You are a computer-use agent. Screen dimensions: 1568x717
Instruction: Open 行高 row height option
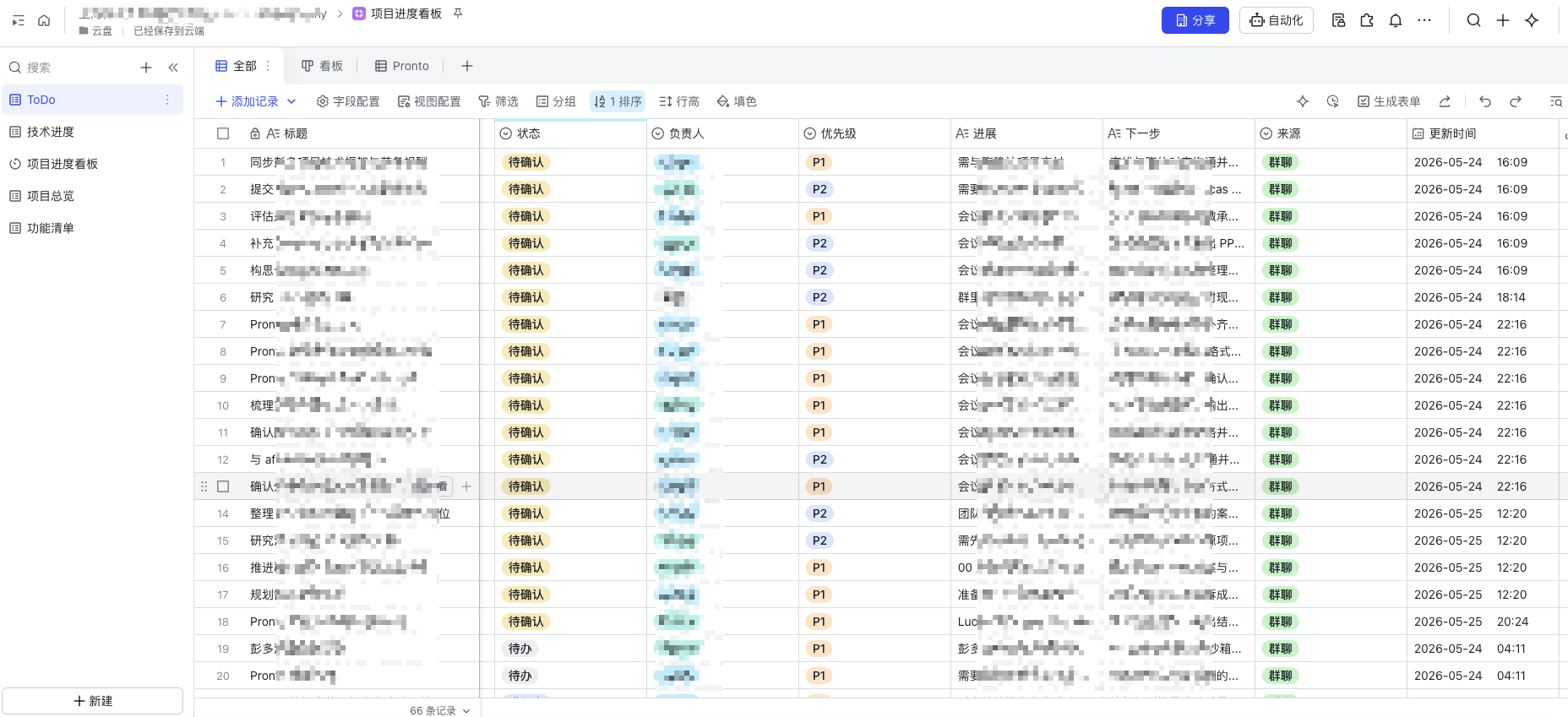679,101
